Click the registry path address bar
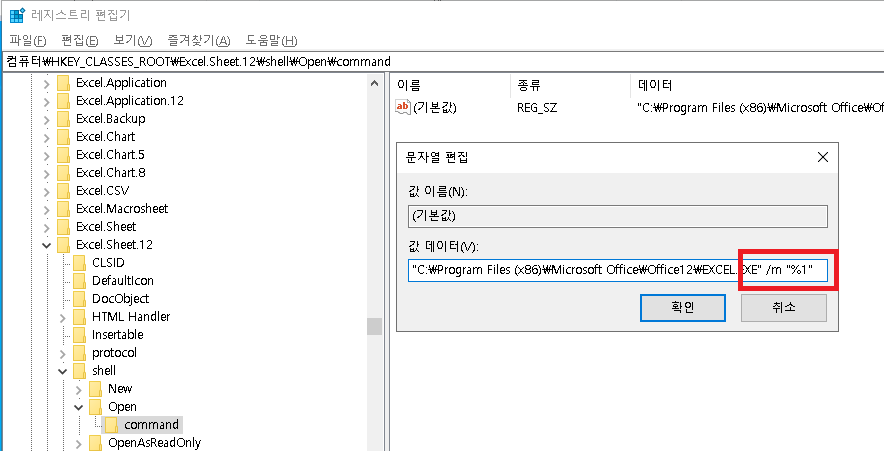The image size is (884, 451). click(442, 61)
